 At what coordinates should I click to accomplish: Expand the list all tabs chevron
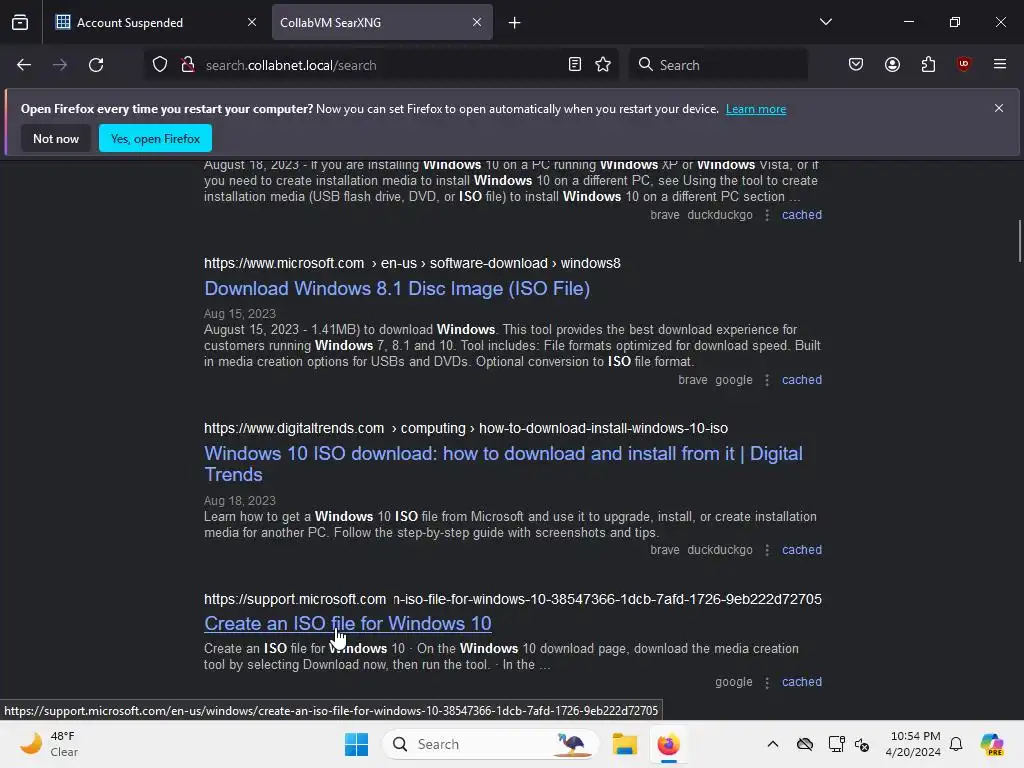click(825, 22)
